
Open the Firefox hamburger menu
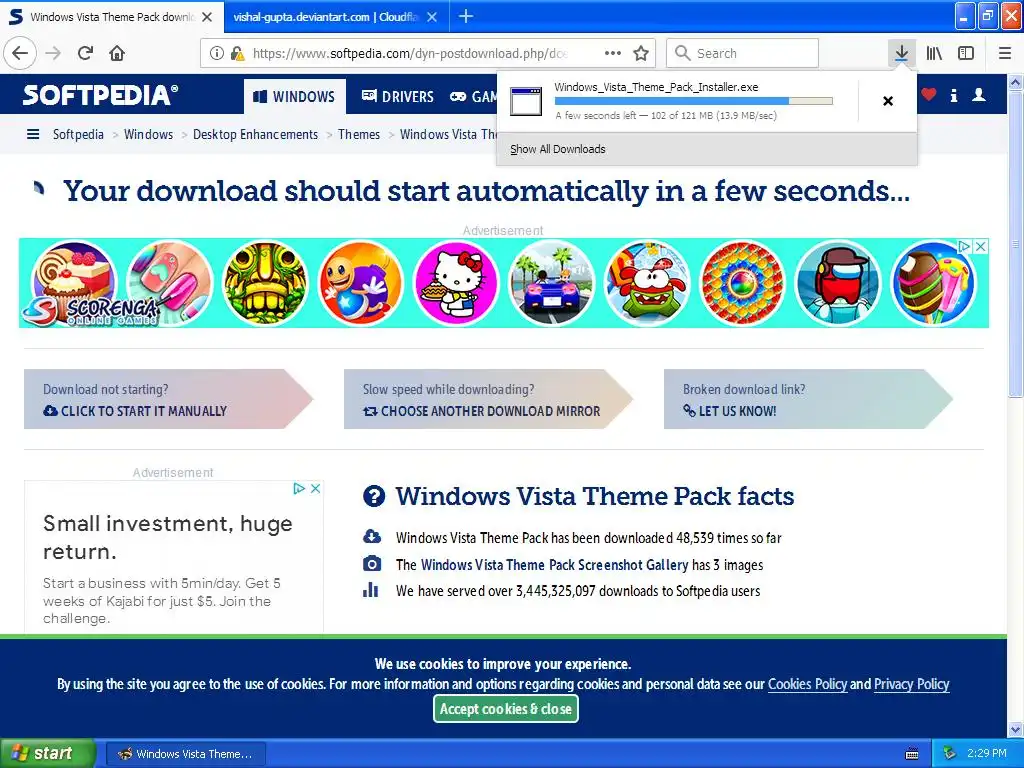click(x=1005, y=53)
